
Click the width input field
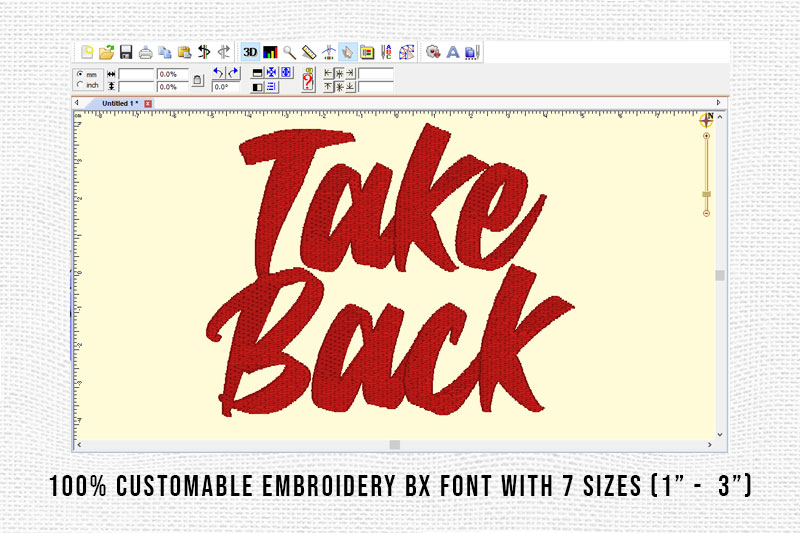pos(136,74)
